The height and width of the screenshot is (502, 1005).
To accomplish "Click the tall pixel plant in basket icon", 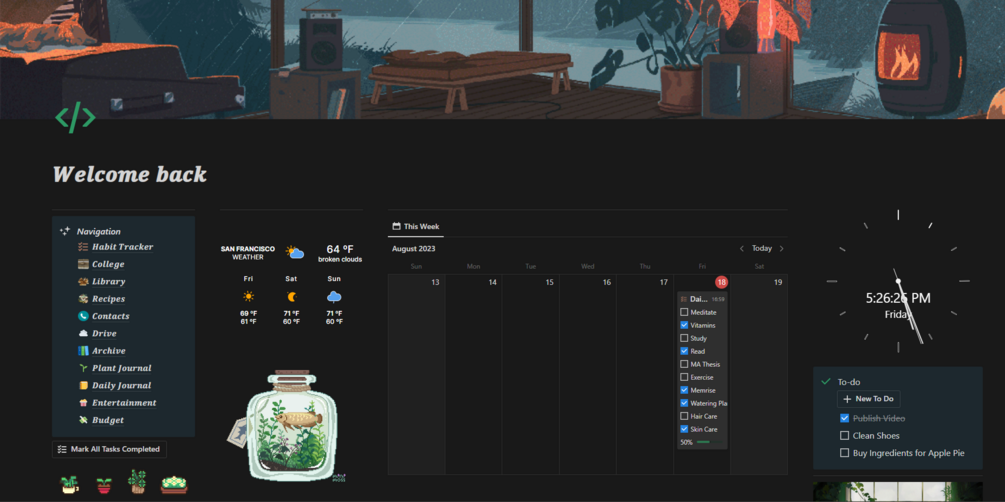I will (x=137, y=481).
